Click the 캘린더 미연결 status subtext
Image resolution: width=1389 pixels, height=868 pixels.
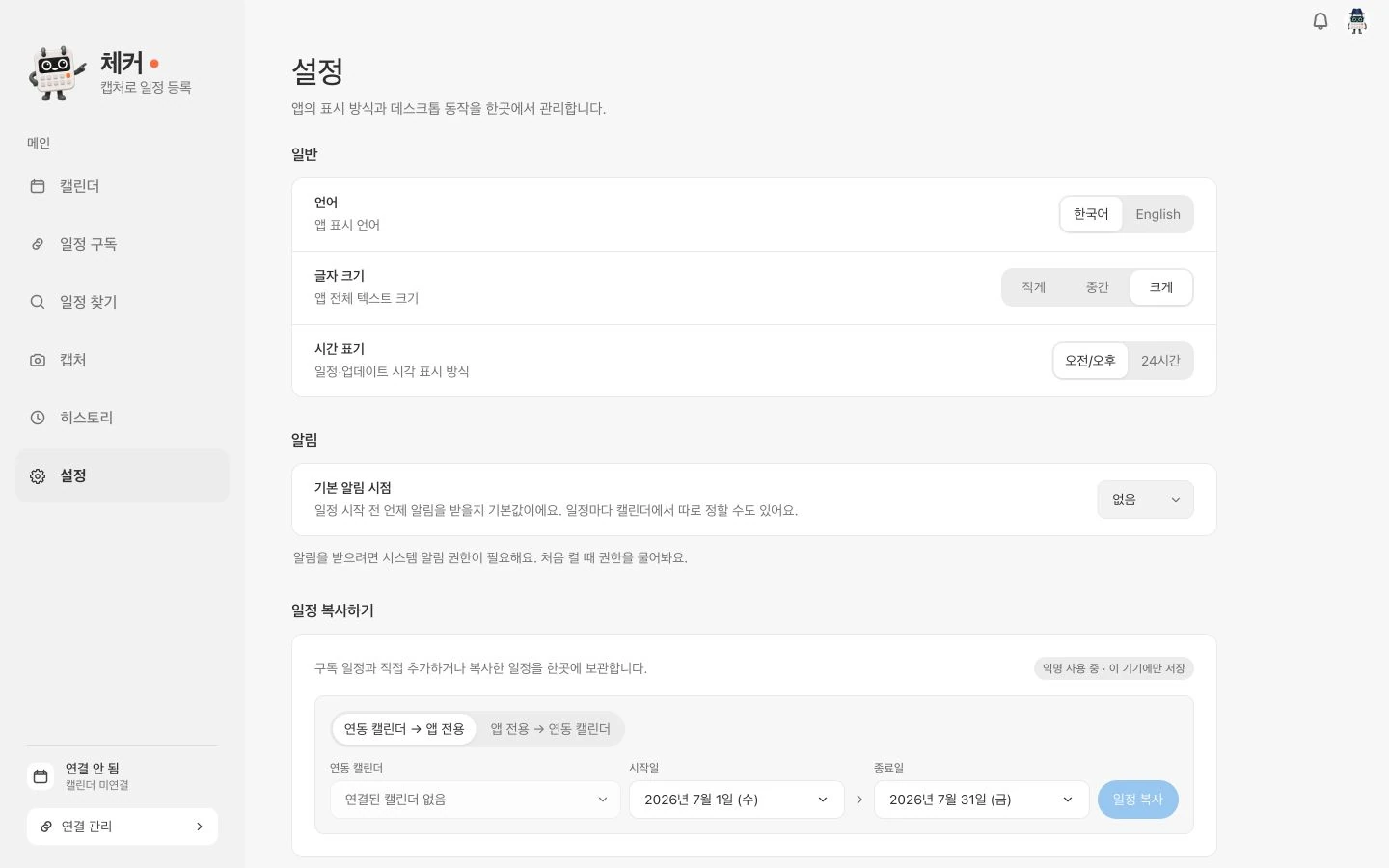pos(97,785)
